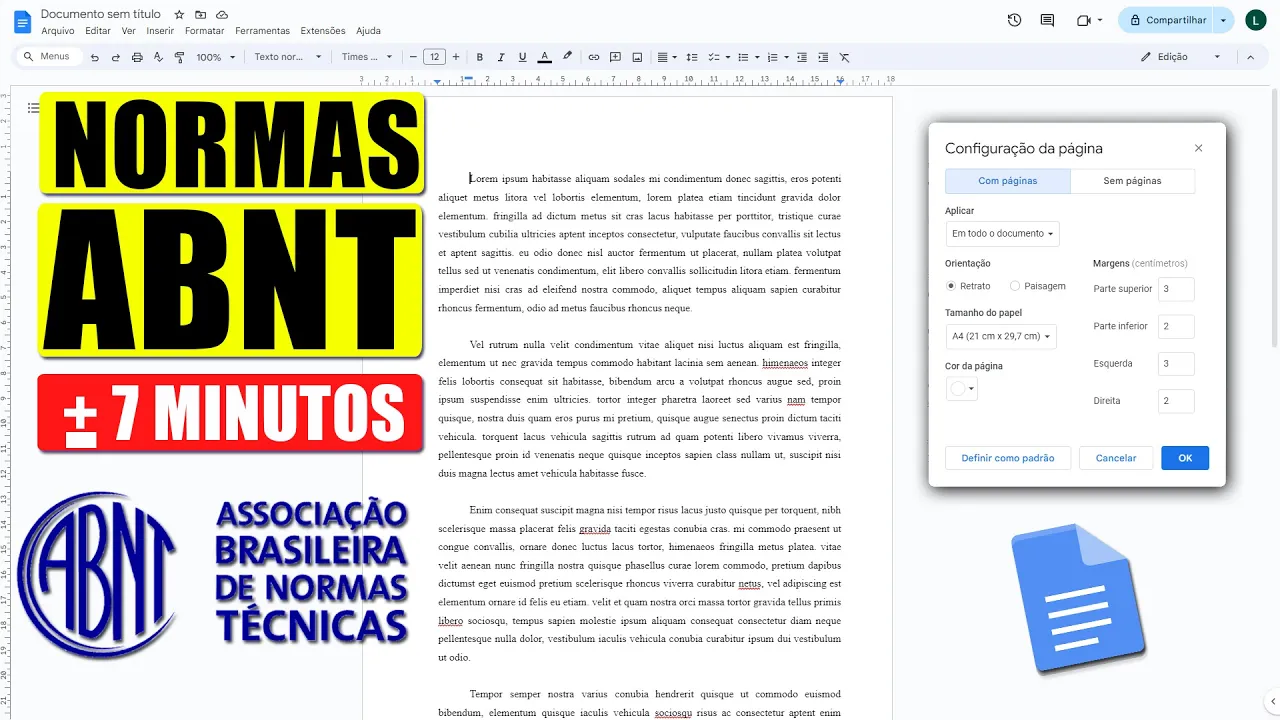Click the line and paragraph spacing icon
Image resolution: width=1280 pixels, height=720 pixels.
point(692,57)
